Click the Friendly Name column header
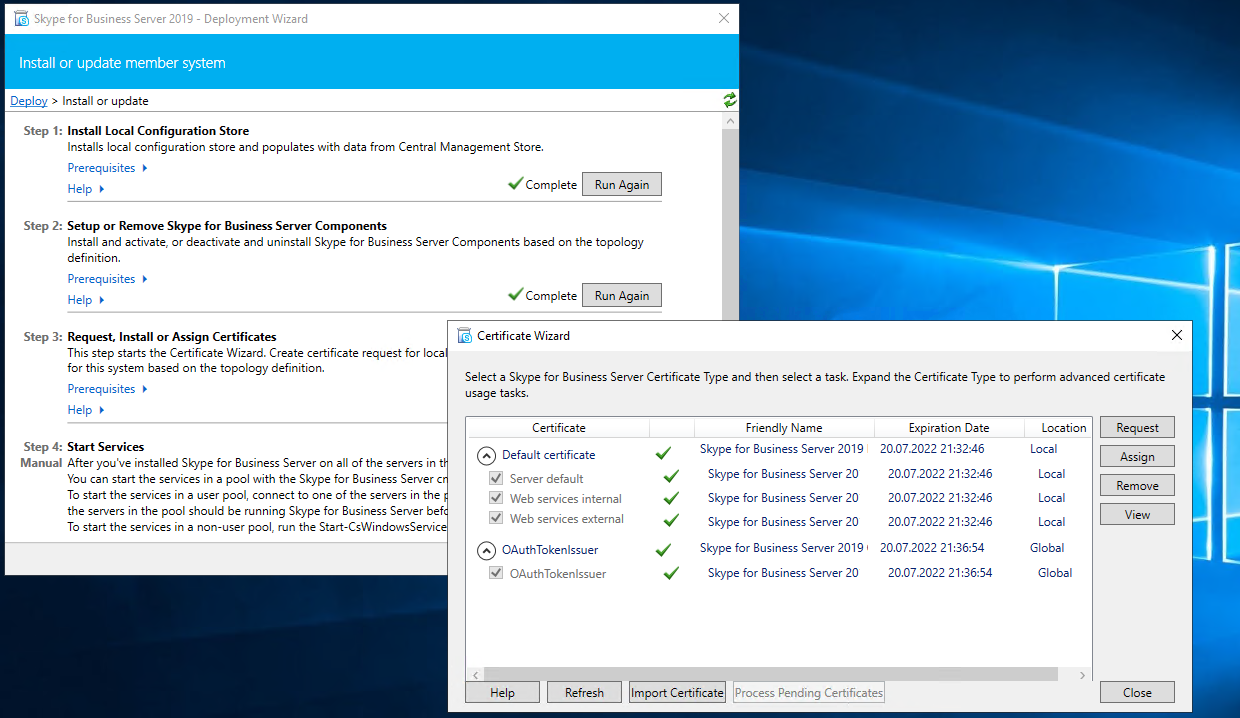The image size is (1240, 718). tap(783, 428)
